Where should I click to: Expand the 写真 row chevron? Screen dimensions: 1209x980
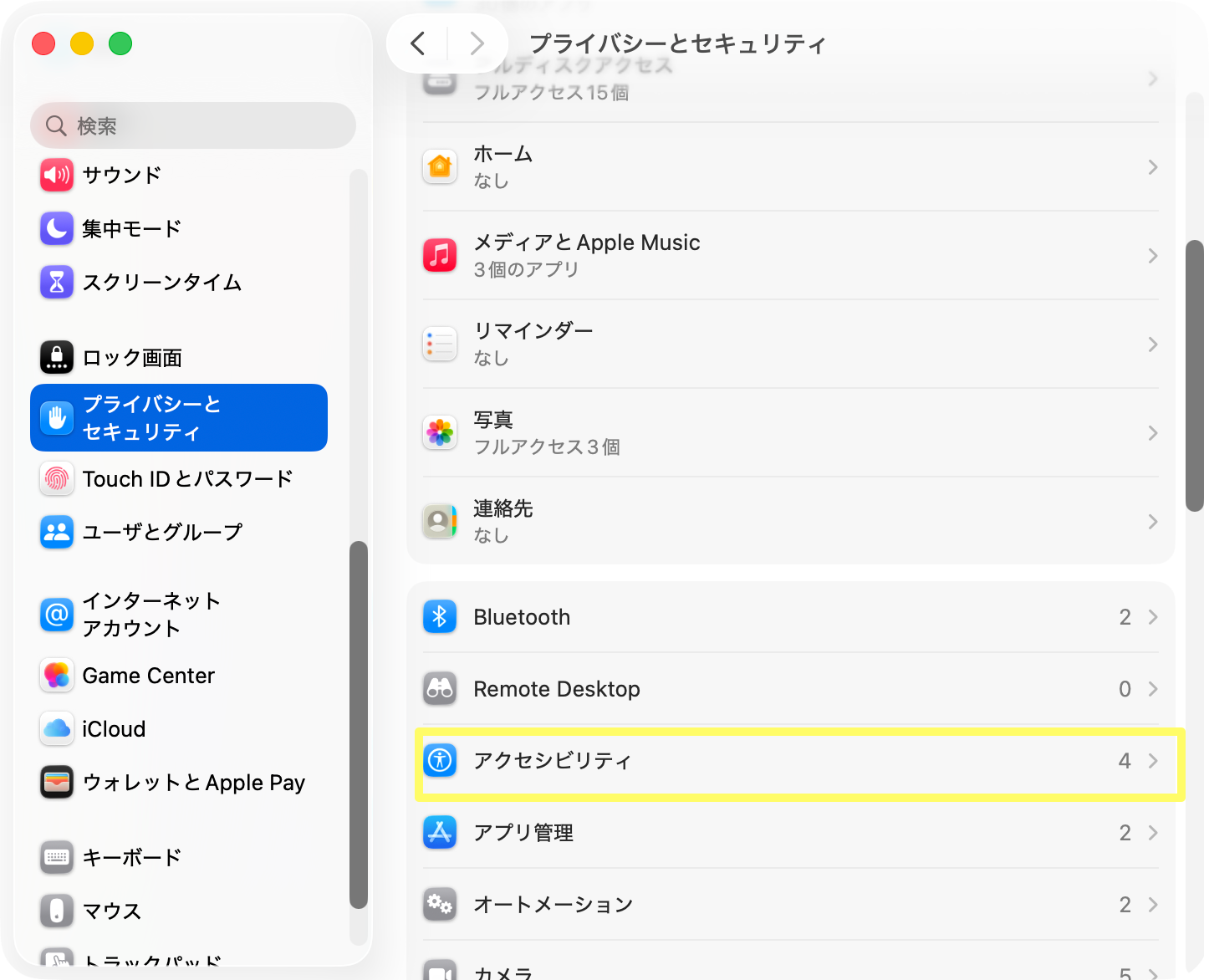(1153, 433)
